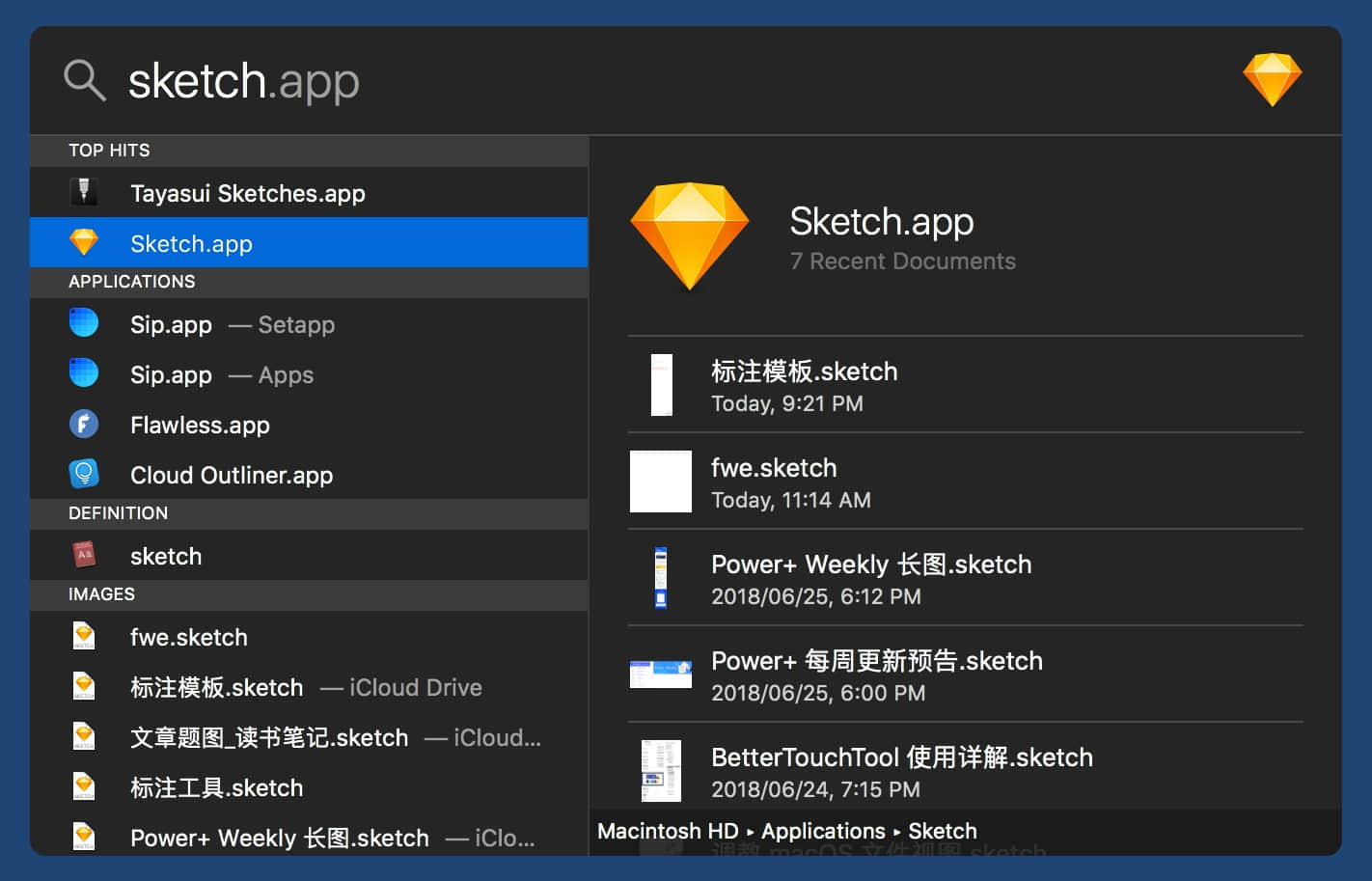1372x881 pixels.
Task: Click the Tayasui Sketches app icon
Action: tap(84, 192)
